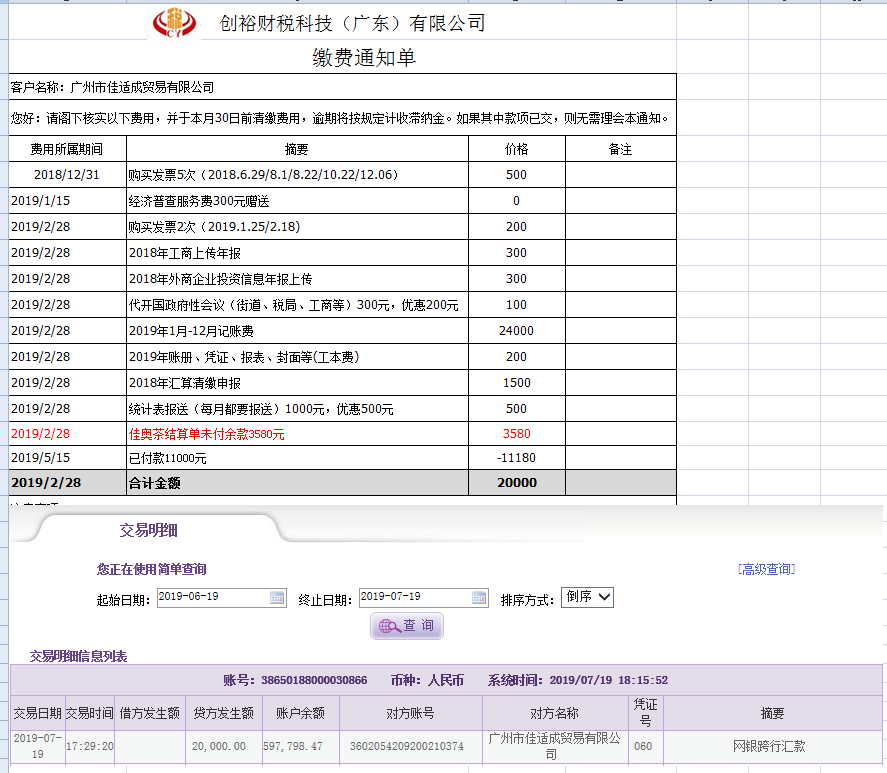Click the 查询 search button
Screen dimensions: 887x773
pyautogui.click(x=407, y=626)
